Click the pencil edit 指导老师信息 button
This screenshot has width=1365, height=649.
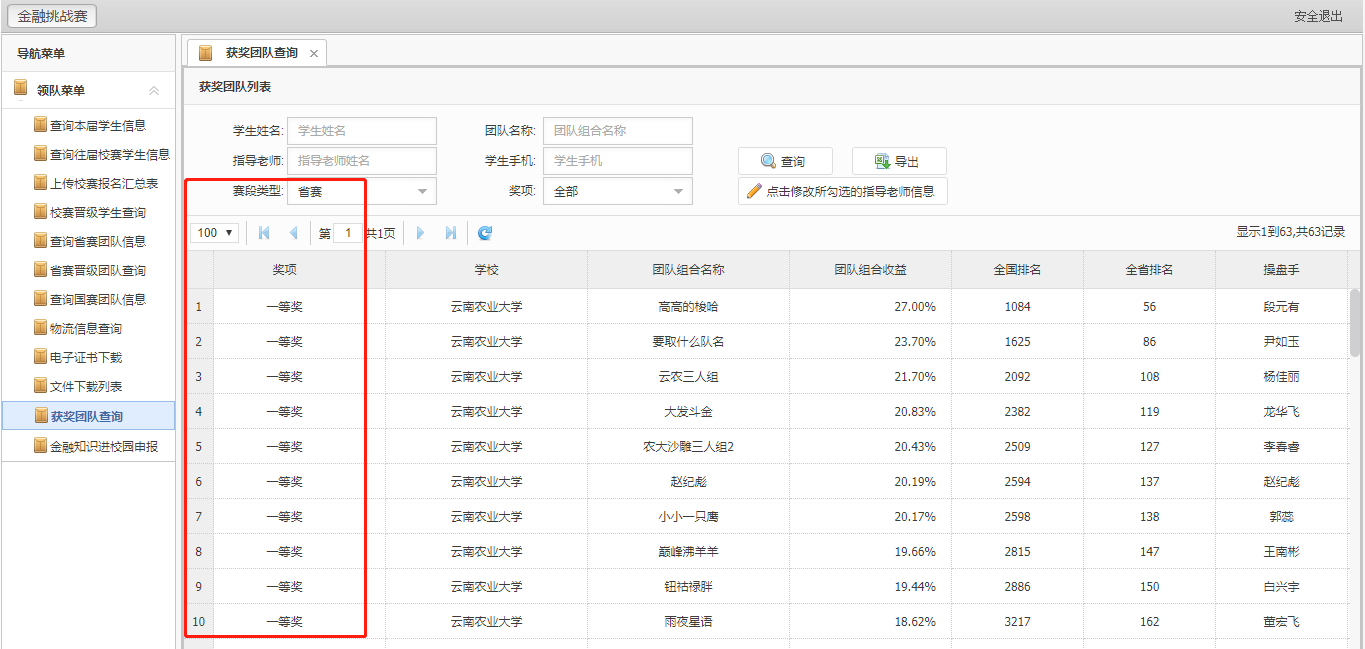tap(842, 192)
